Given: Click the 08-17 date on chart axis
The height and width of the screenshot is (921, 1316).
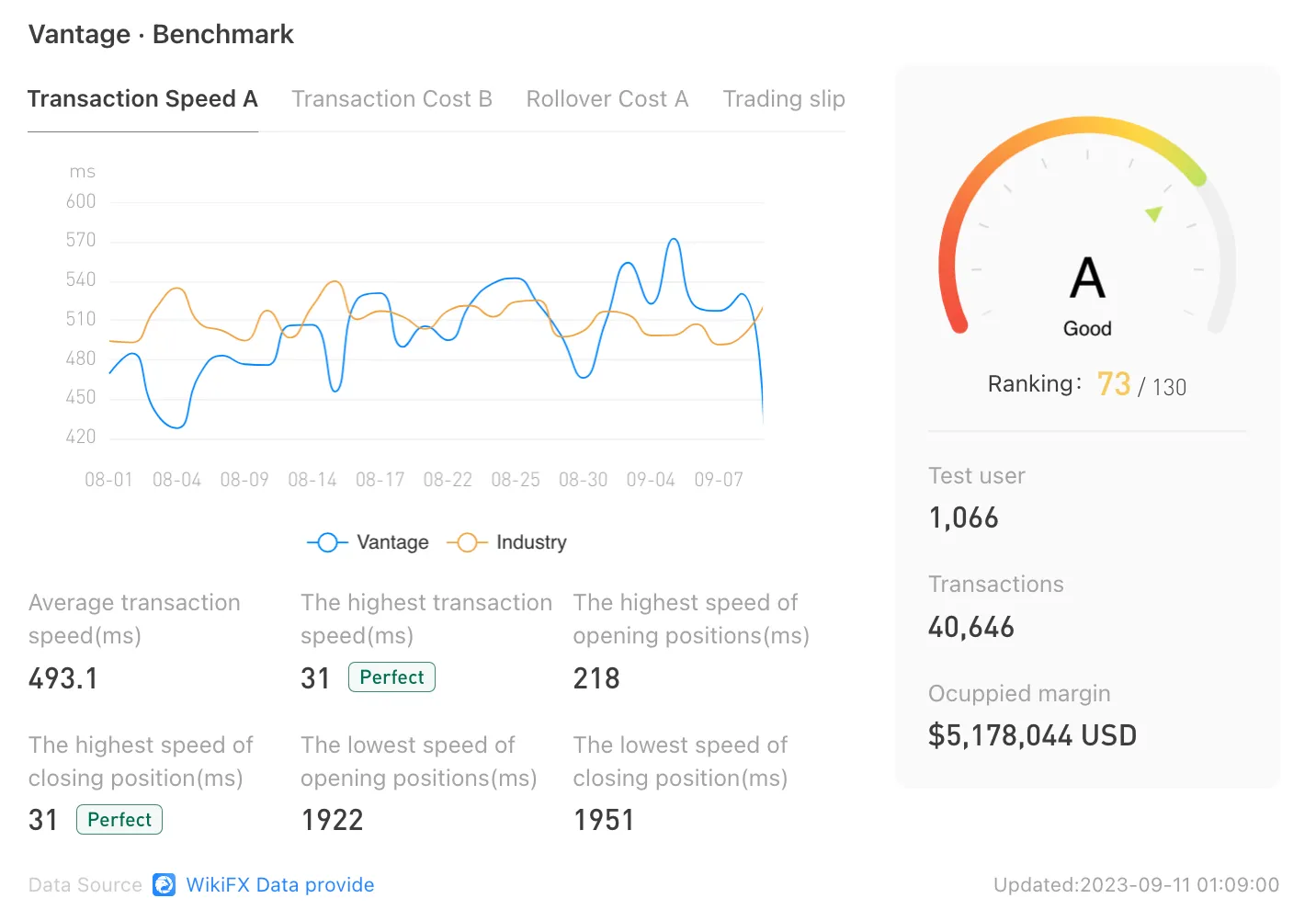Looking at the screenshot, I should (380, 480).
